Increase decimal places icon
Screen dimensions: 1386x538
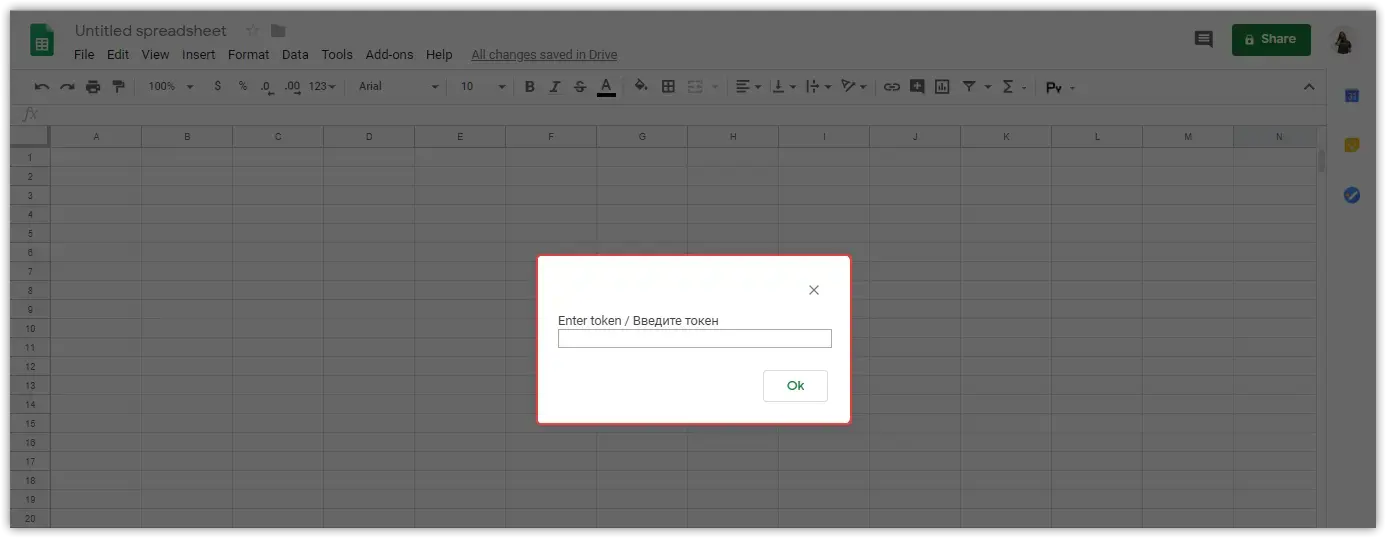tap(292, 87)
